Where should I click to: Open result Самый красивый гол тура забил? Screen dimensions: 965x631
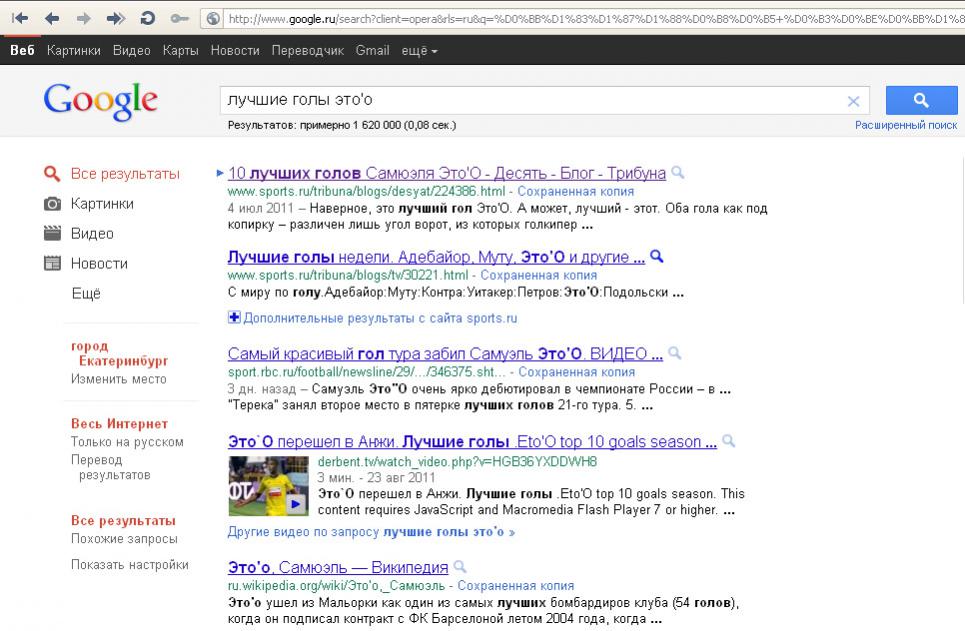coord(445,354)
